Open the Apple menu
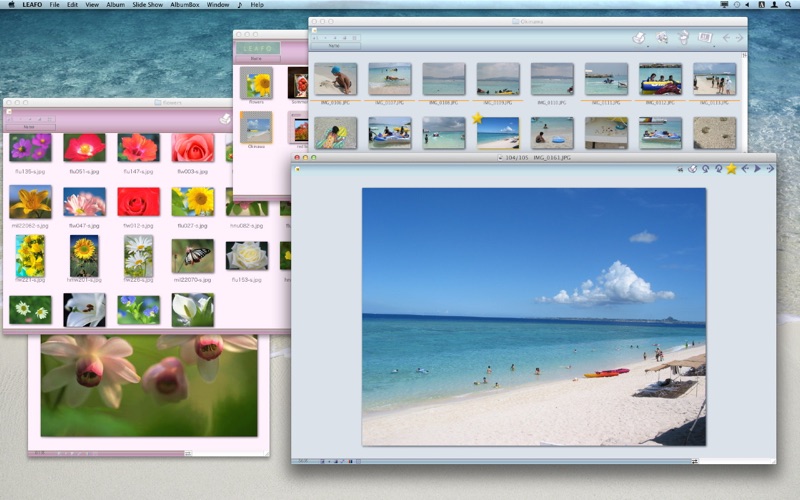Screen dimensions: 800x500 pos(11,5)
